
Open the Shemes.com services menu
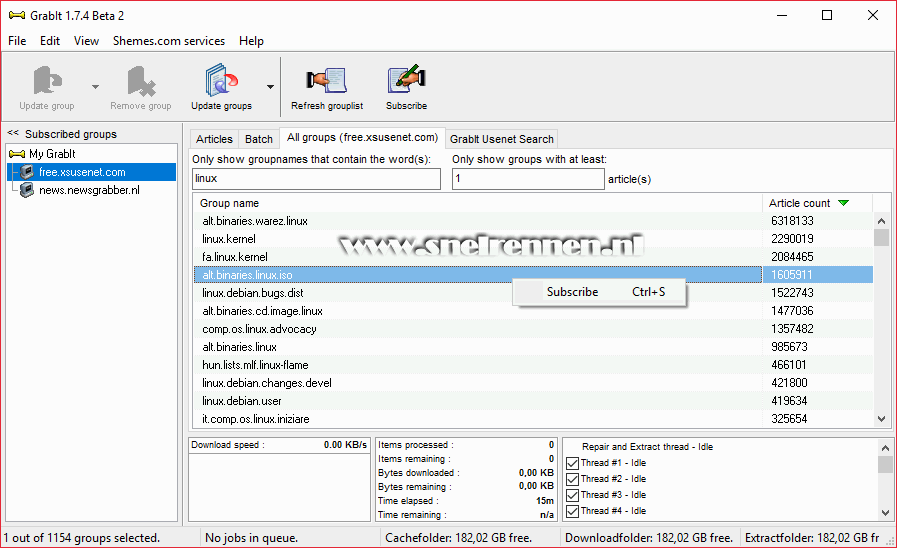(169, 41)
